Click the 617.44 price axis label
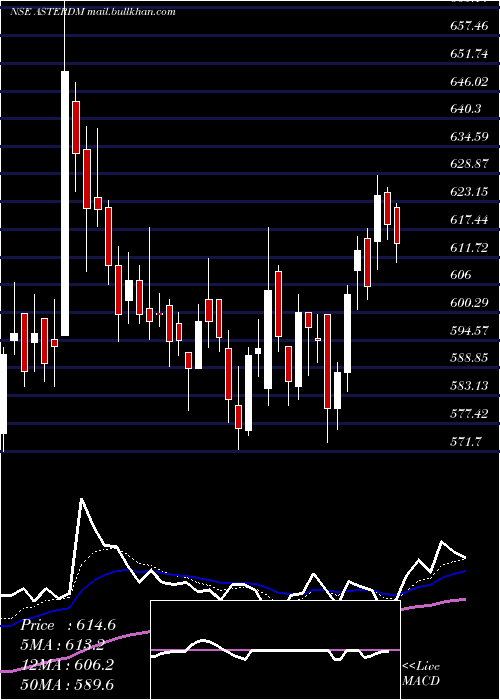 tap(469, 220)
